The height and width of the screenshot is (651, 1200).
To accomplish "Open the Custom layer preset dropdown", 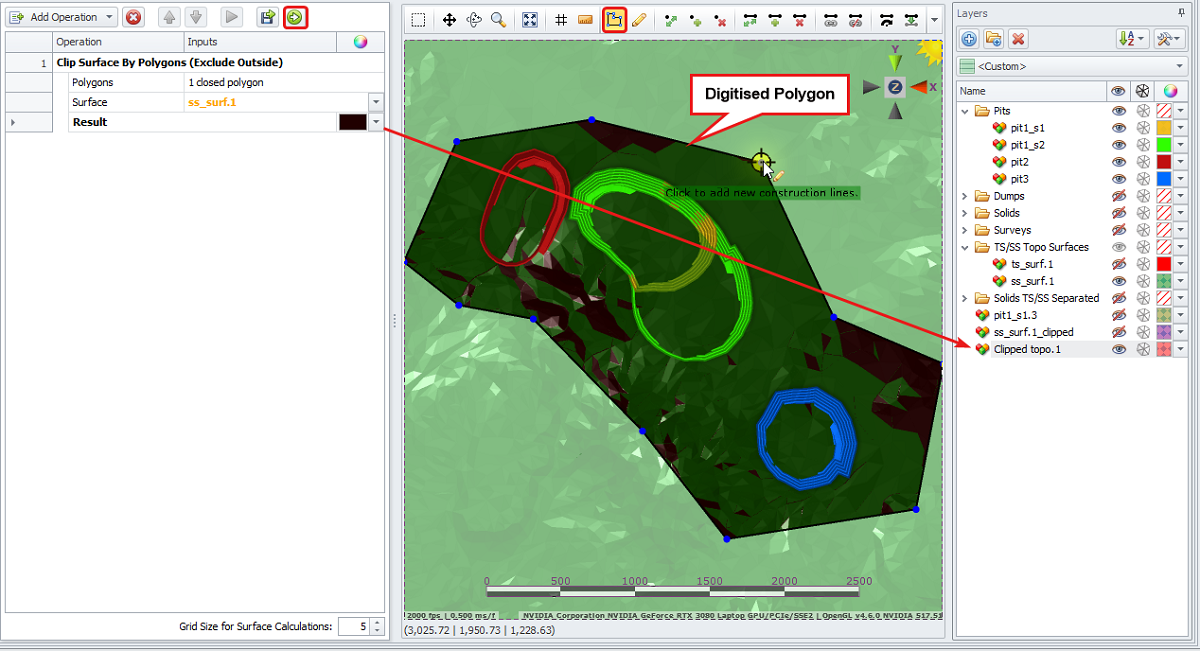I will [1180, 67].
